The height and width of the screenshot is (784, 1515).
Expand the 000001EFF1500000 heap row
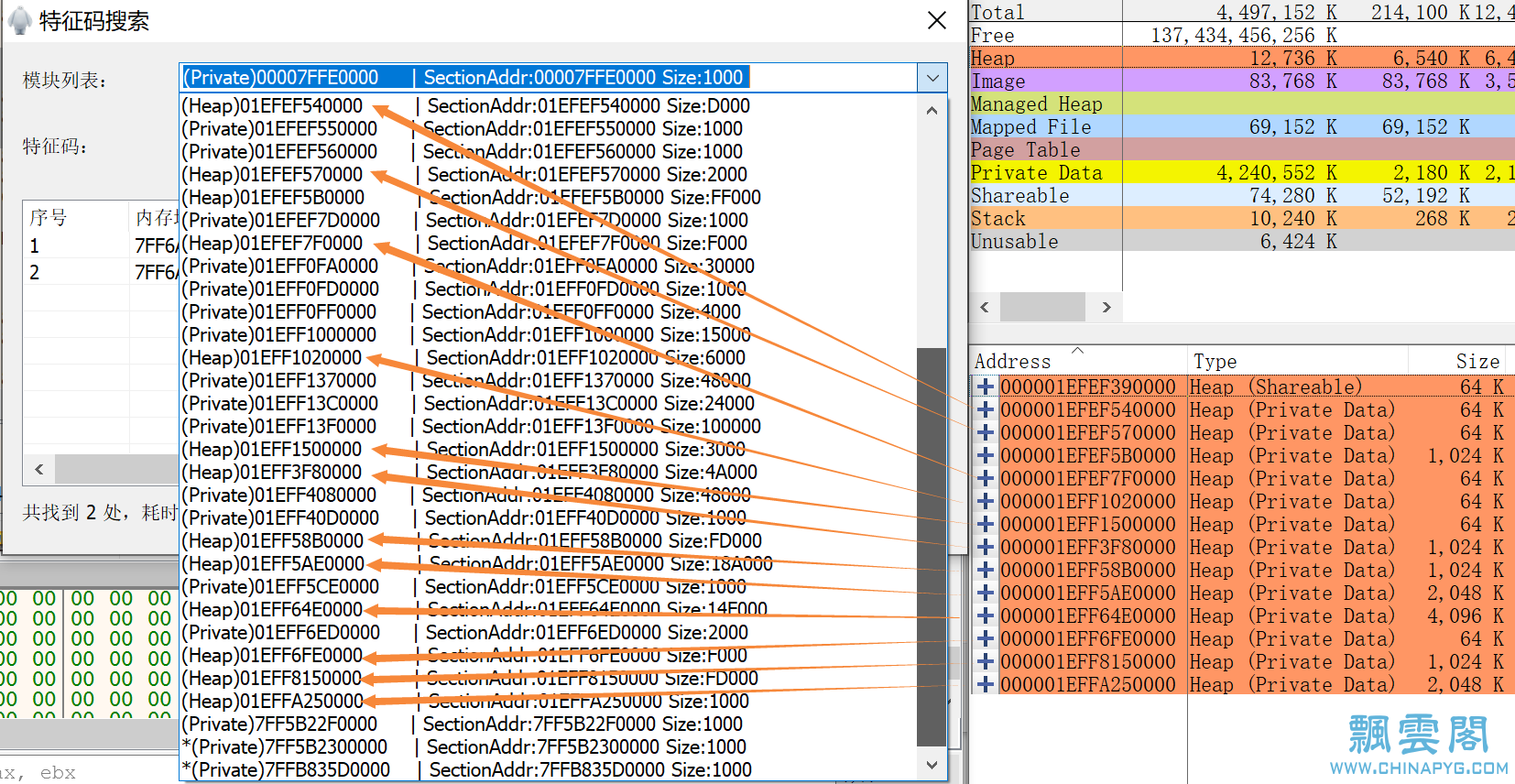(986, 524)
